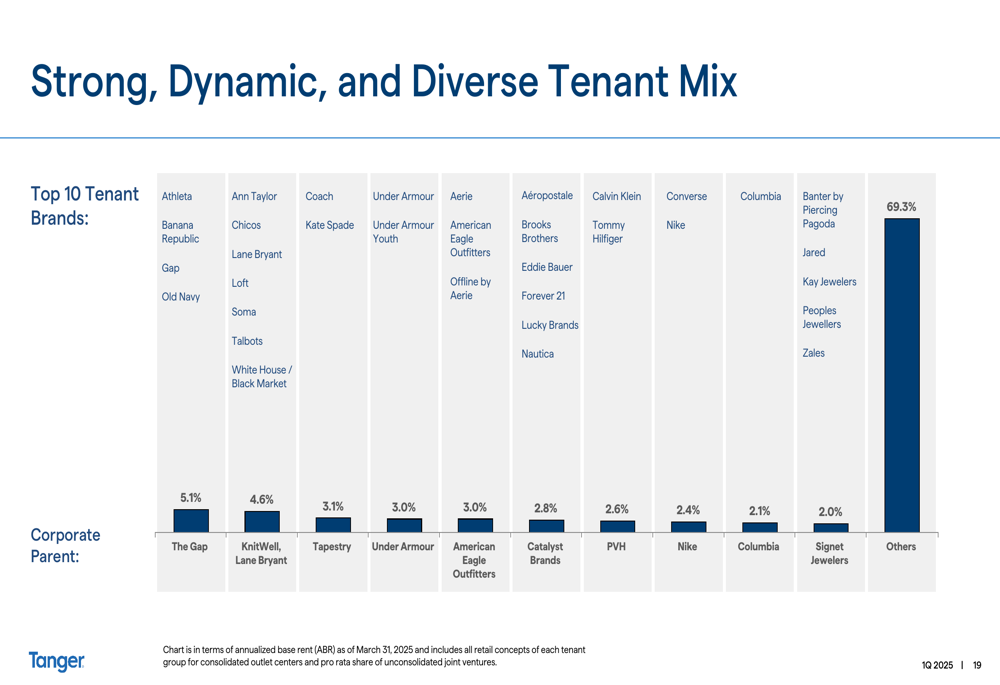Click the 'Catalyst Brands' parent label
The width and height of the screenshot is (1000, 685).
(x=545, y=554)
